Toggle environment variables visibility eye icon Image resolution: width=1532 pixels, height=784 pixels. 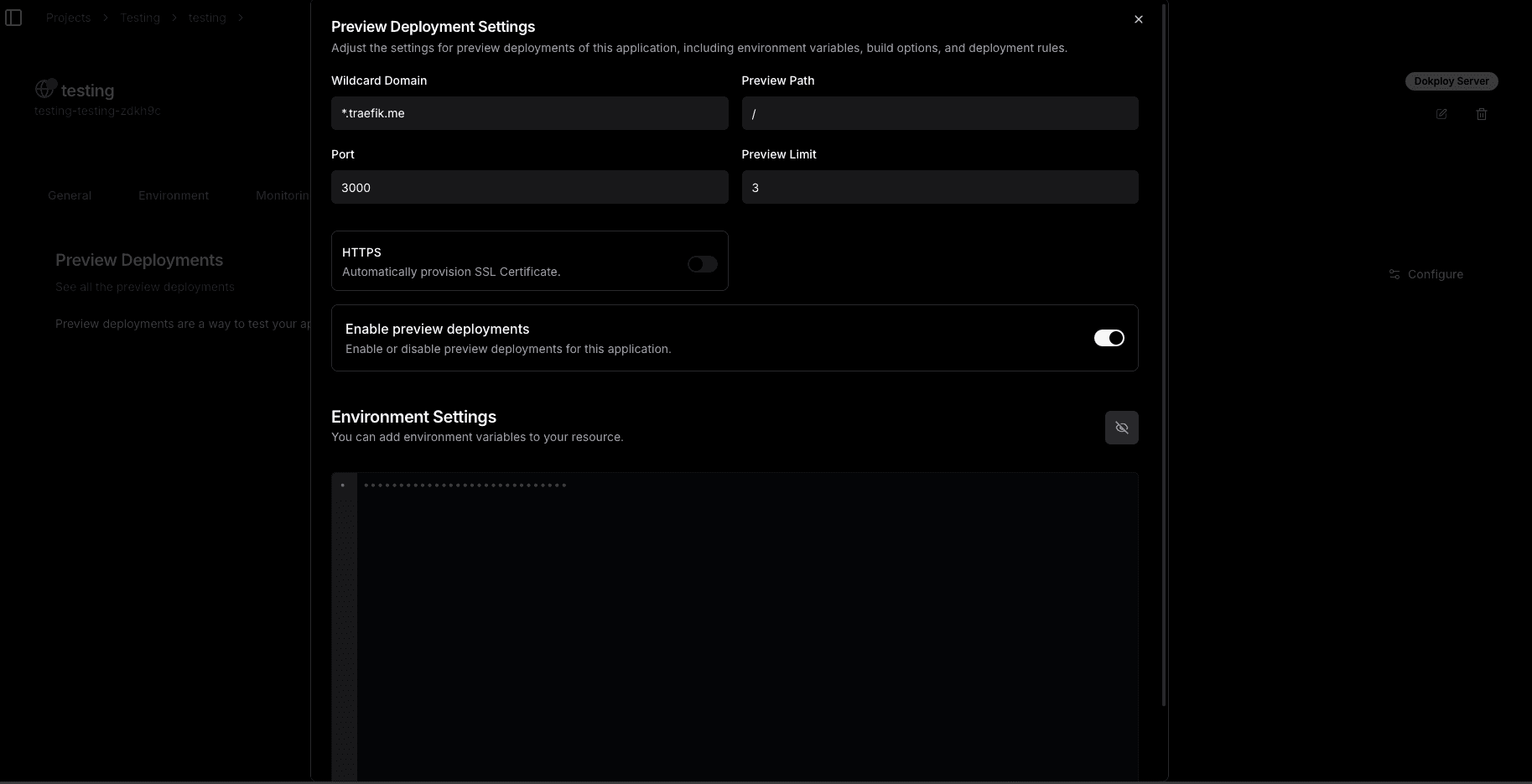point(1121,428)
